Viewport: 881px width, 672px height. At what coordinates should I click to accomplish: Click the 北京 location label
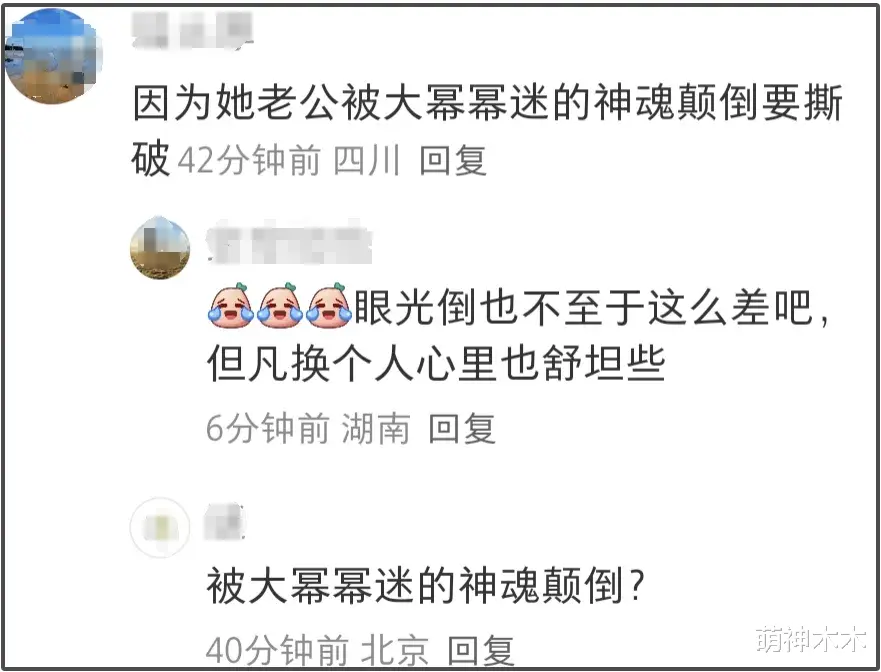[395, 651]
